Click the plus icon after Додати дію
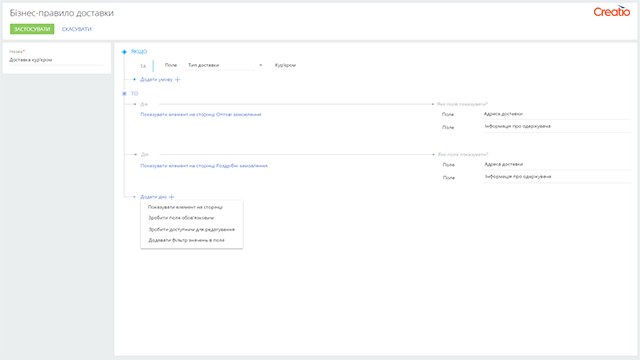Screen dimensions: 640x360 (x=171, y=197)
